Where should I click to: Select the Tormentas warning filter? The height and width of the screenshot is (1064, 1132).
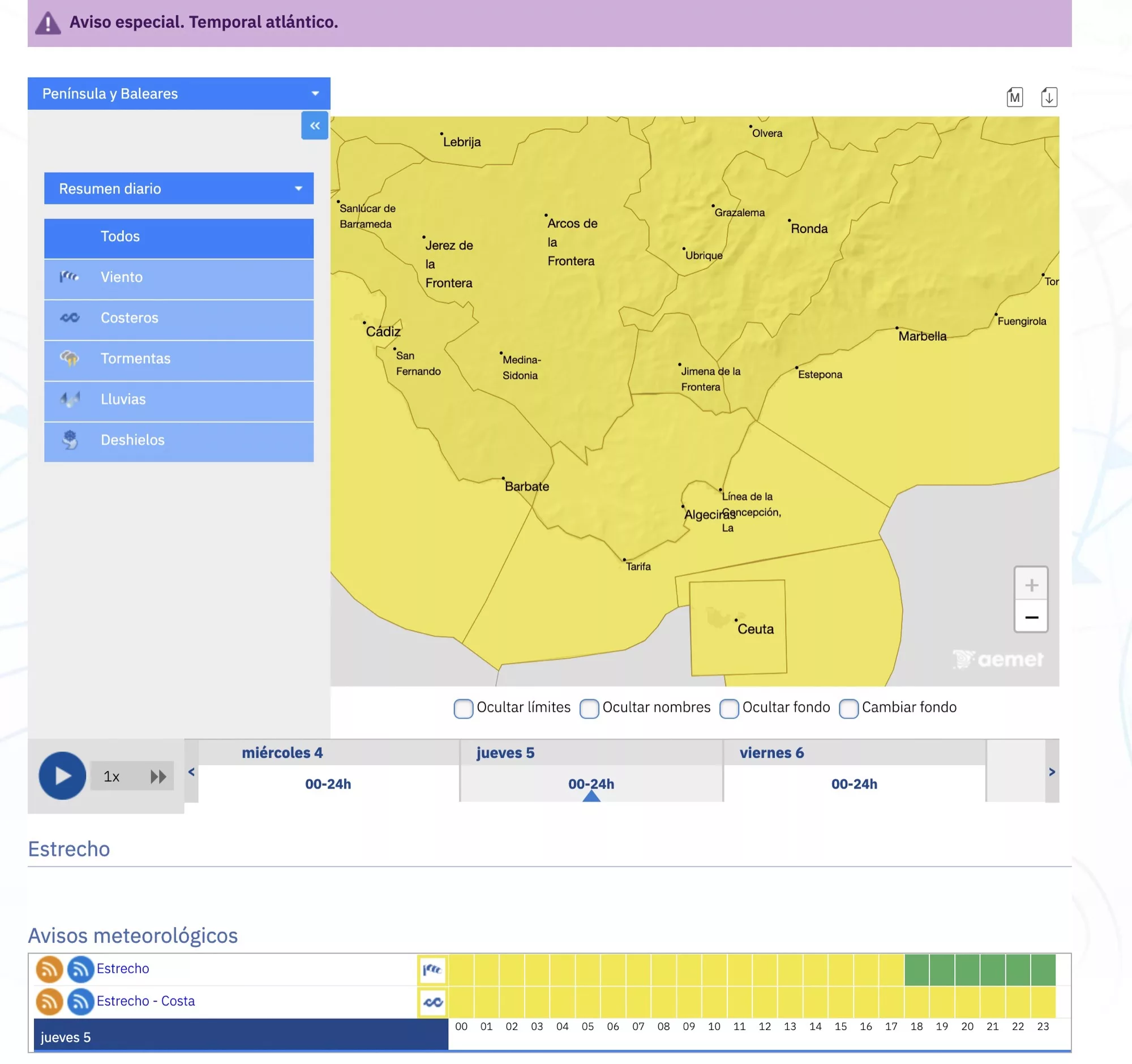coord(179,359)
